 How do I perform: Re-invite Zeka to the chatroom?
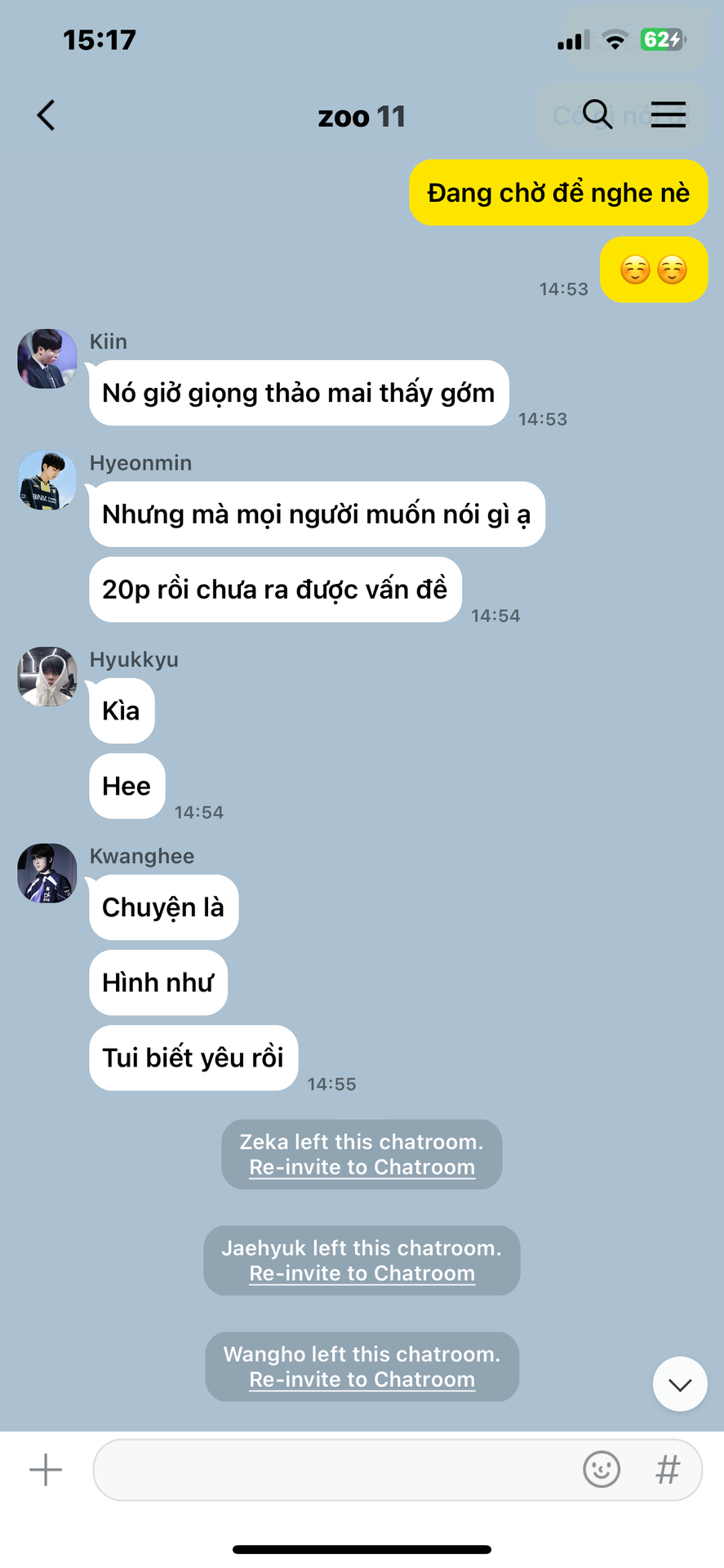click(362, 1167)
